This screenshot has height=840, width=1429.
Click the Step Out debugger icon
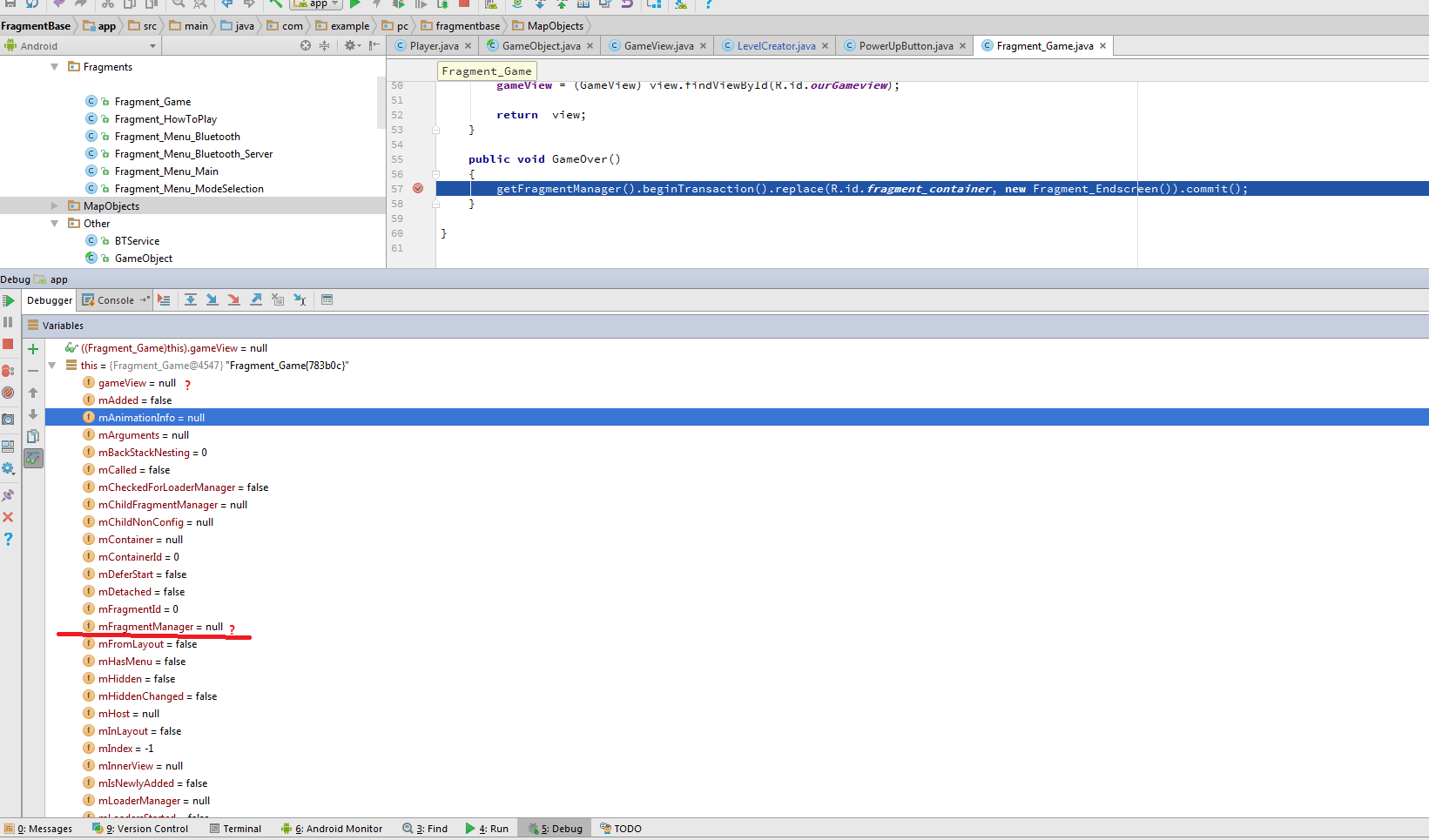pos(256,300)
